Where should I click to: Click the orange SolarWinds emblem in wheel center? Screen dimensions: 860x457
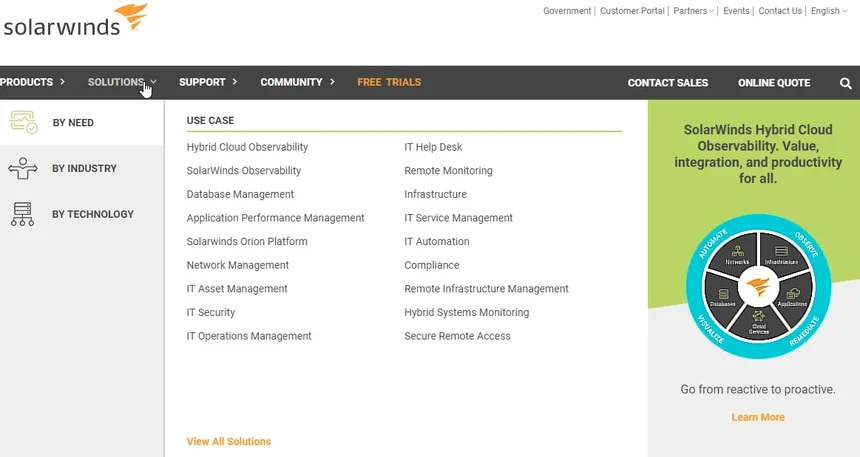(x=759, y=286)
